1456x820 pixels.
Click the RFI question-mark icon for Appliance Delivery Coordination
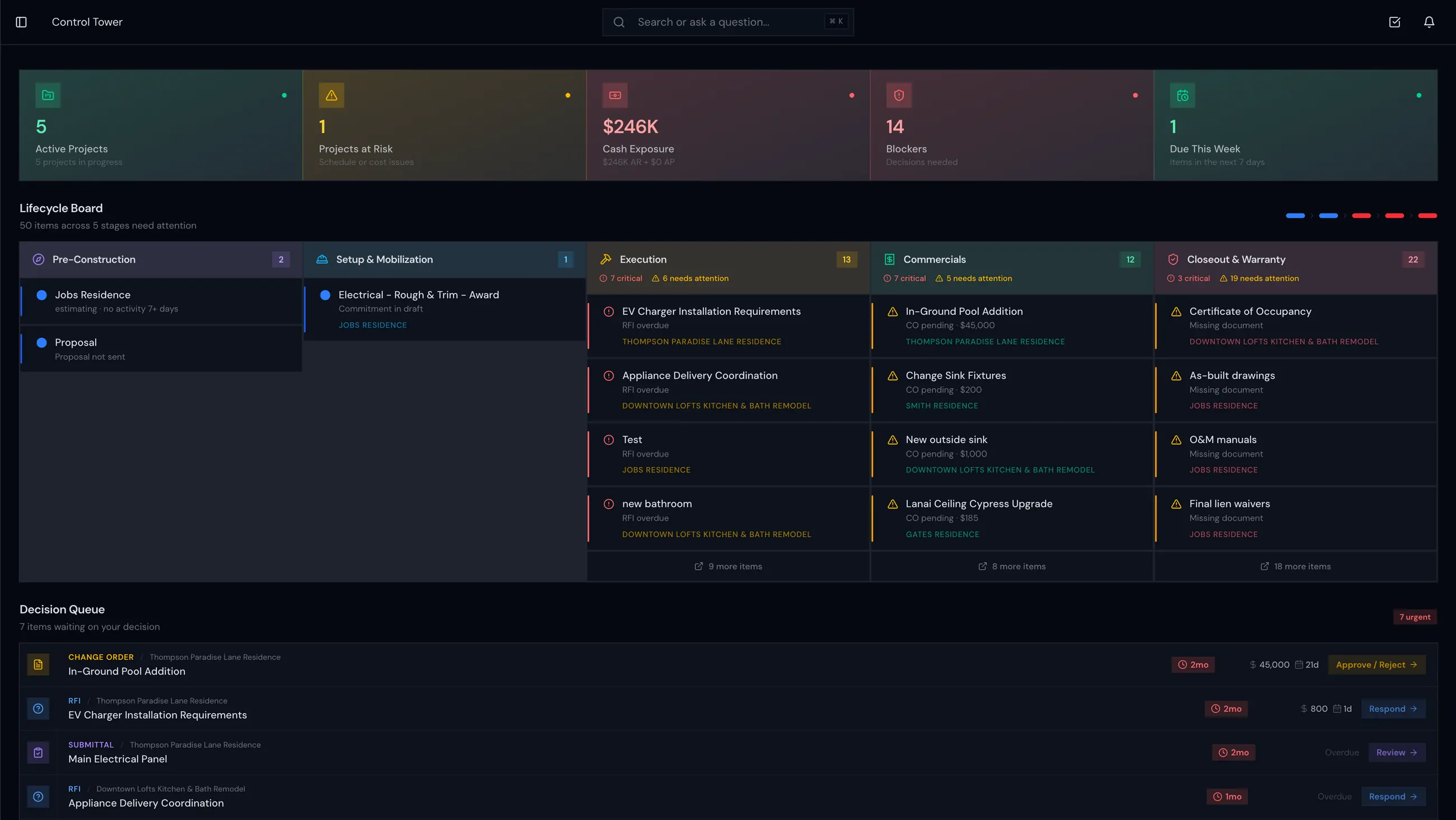[38, 797]
